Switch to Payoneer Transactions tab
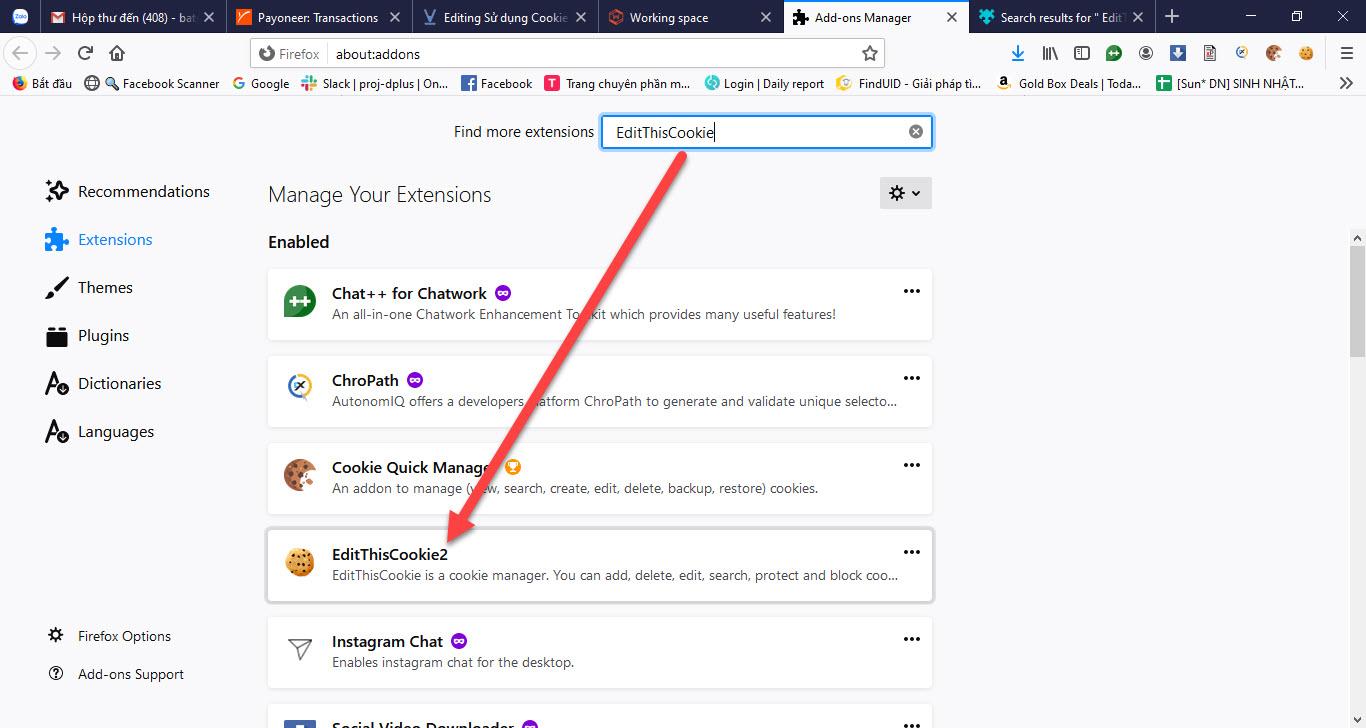This screenshot has height=728, width=1366. click(x=320, y=16)
